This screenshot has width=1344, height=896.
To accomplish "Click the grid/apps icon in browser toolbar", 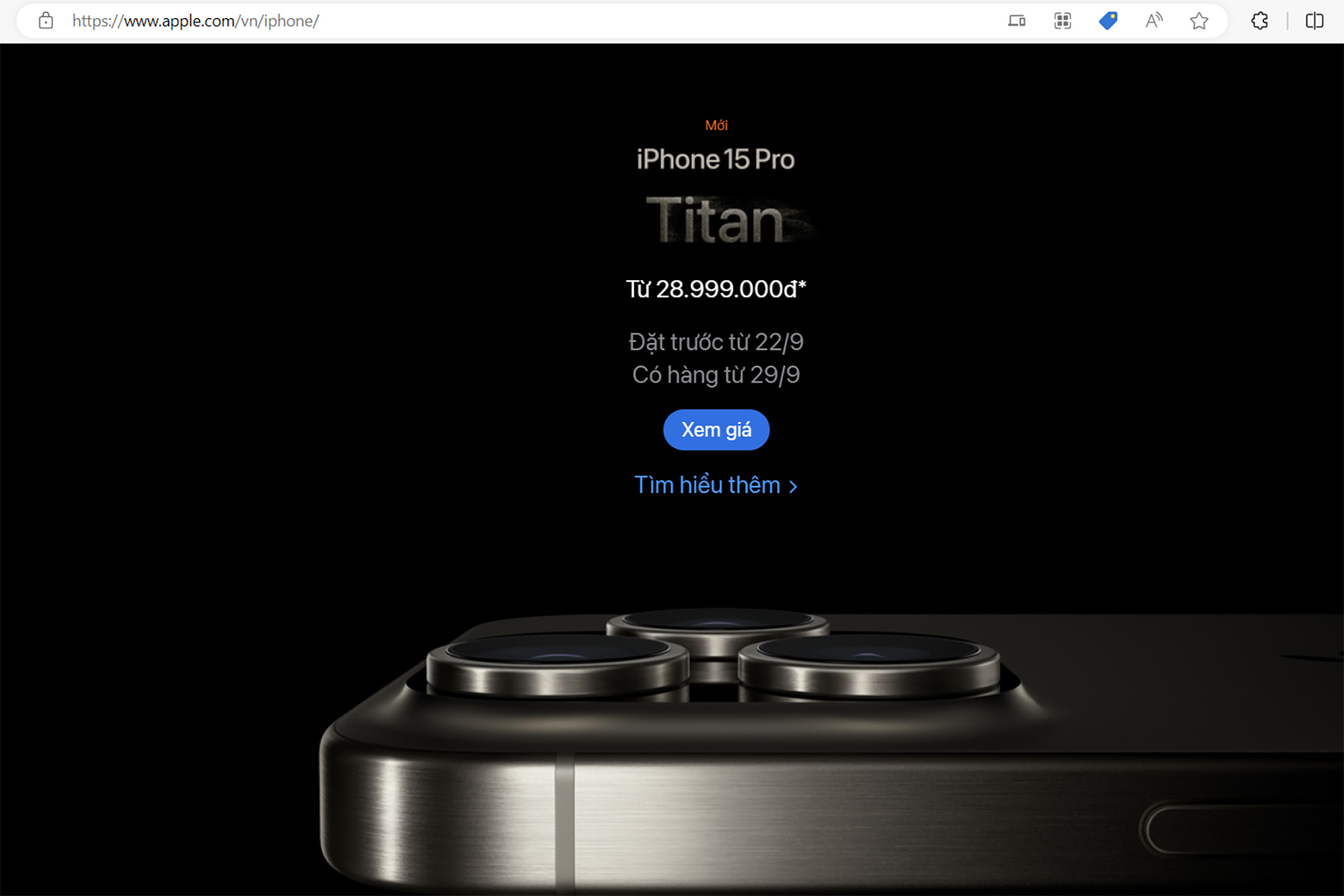I will point(1062,20).
